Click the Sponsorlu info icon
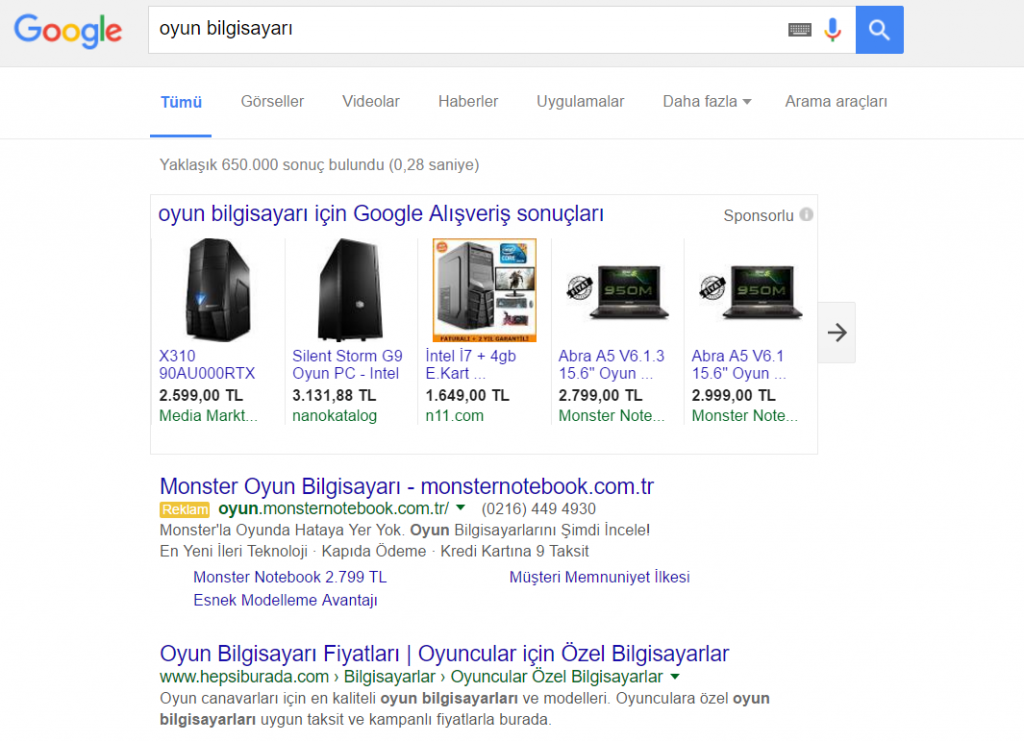The width and height of the screenshot is (1024, 742). click(807, 214)
